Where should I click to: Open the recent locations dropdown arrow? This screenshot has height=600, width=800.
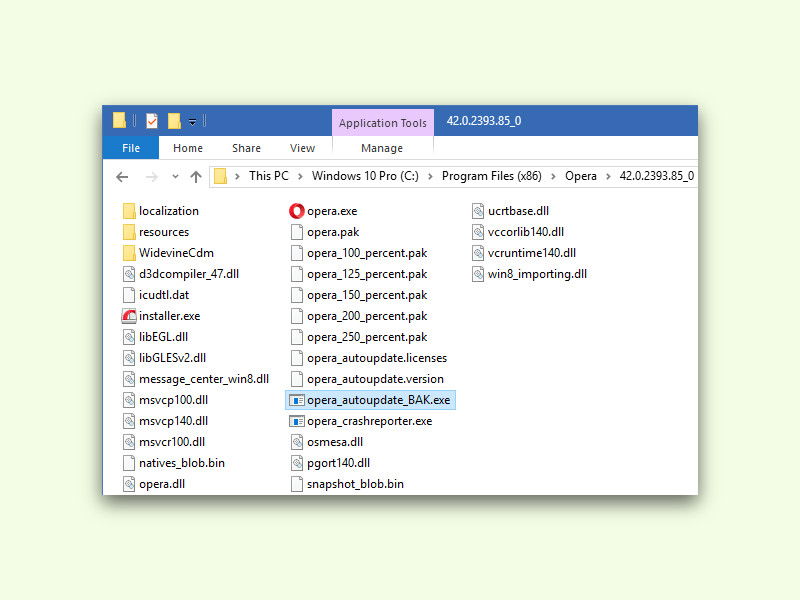(175, 177)
